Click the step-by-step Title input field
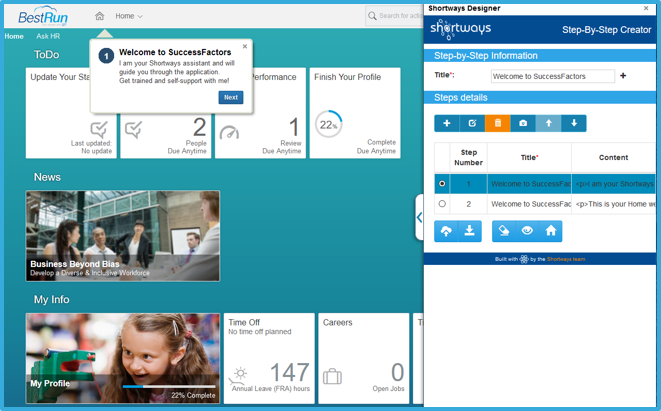Screen dimensions: 661x411 (x=553, y=76)
